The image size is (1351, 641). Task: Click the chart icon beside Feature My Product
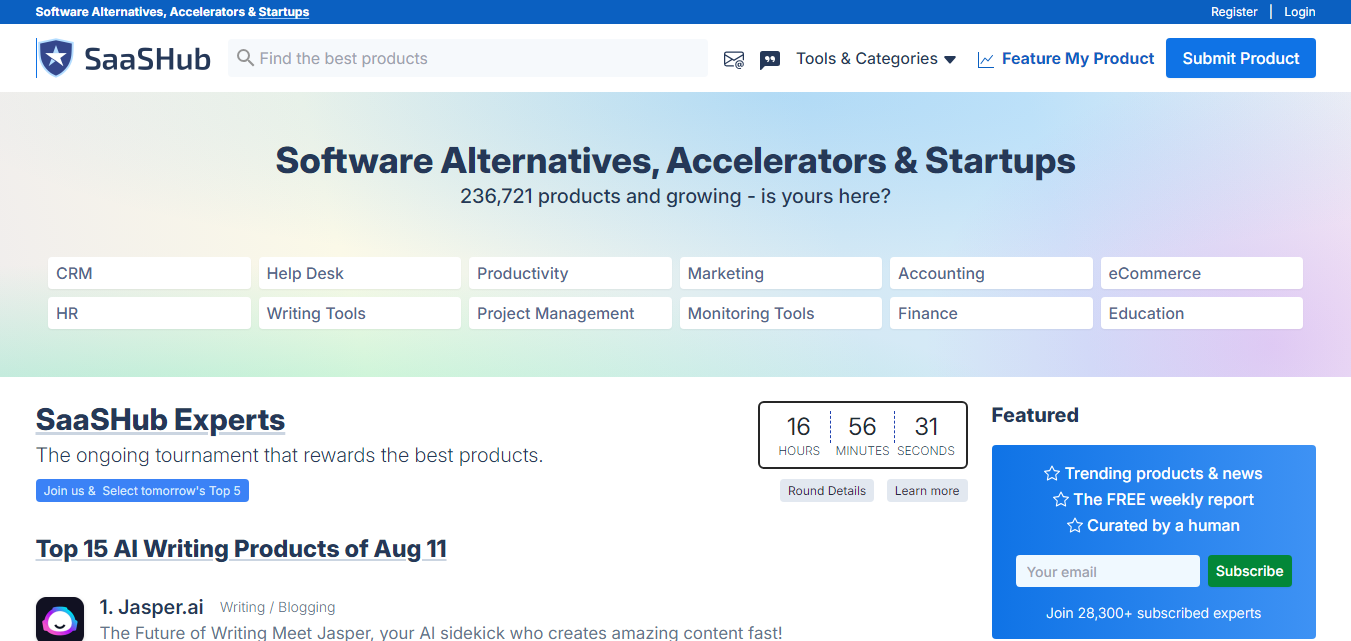tap(986, 59)
